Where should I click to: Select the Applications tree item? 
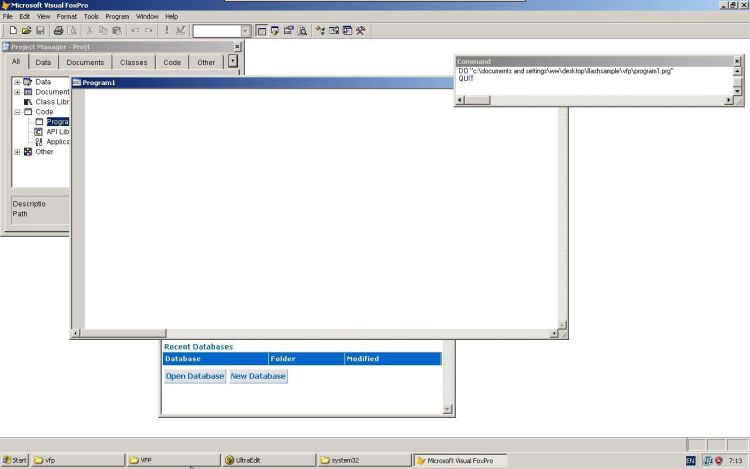[x=58, y=142]
